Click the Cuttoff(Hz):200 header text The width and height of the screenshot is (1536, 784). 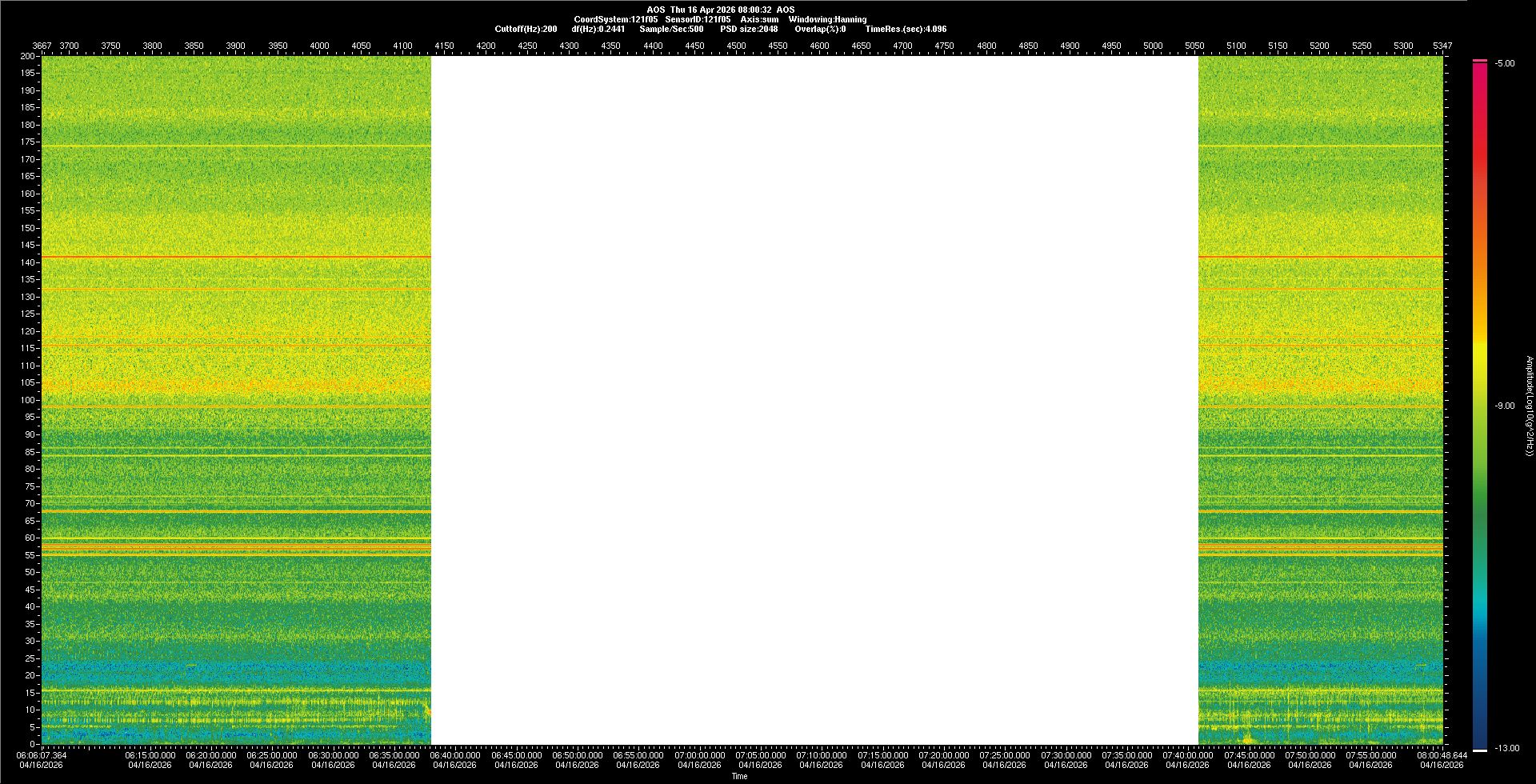pos(526,29)
